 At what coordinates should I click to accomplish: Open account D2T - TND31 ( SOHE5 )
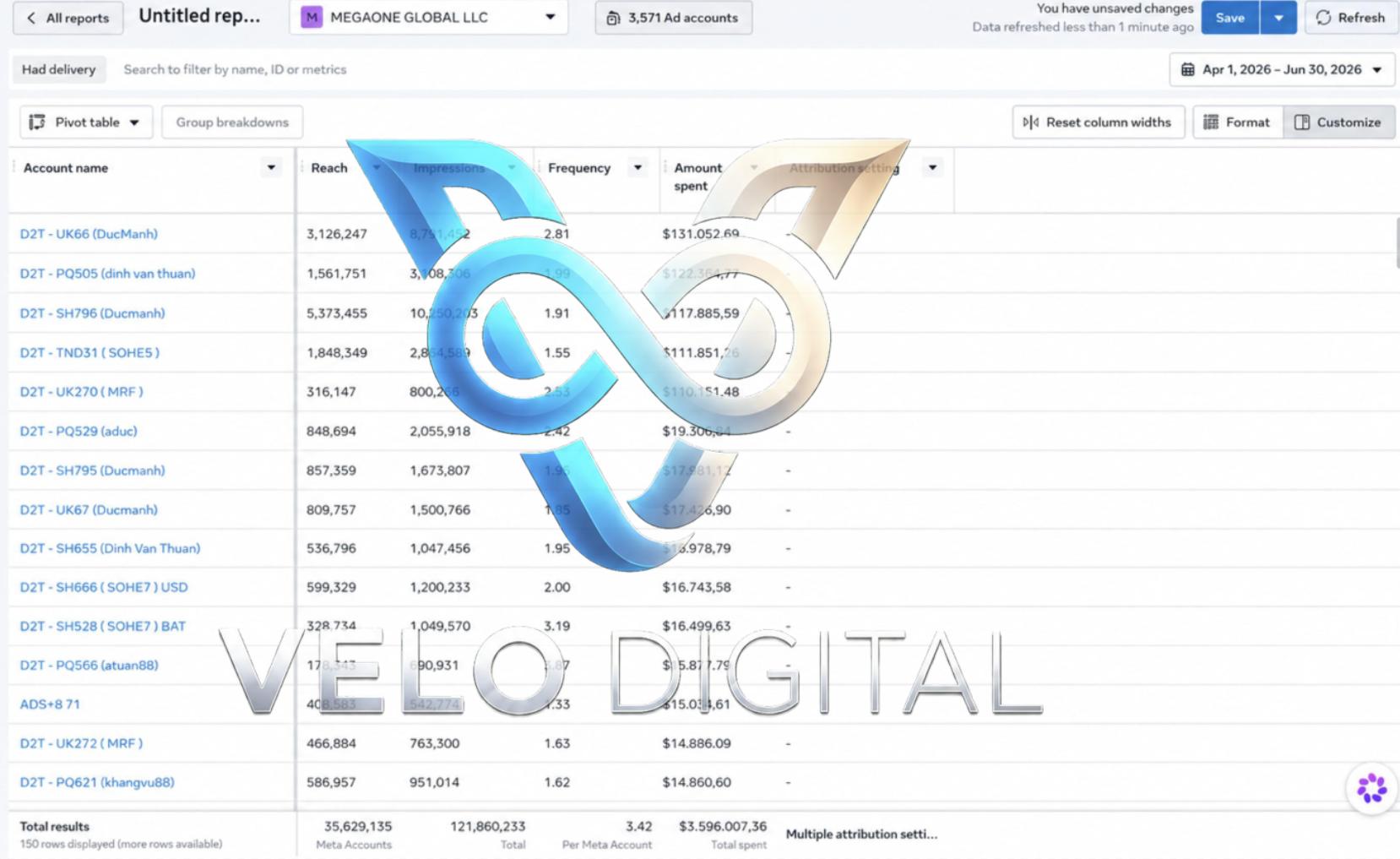coord(90,353)
